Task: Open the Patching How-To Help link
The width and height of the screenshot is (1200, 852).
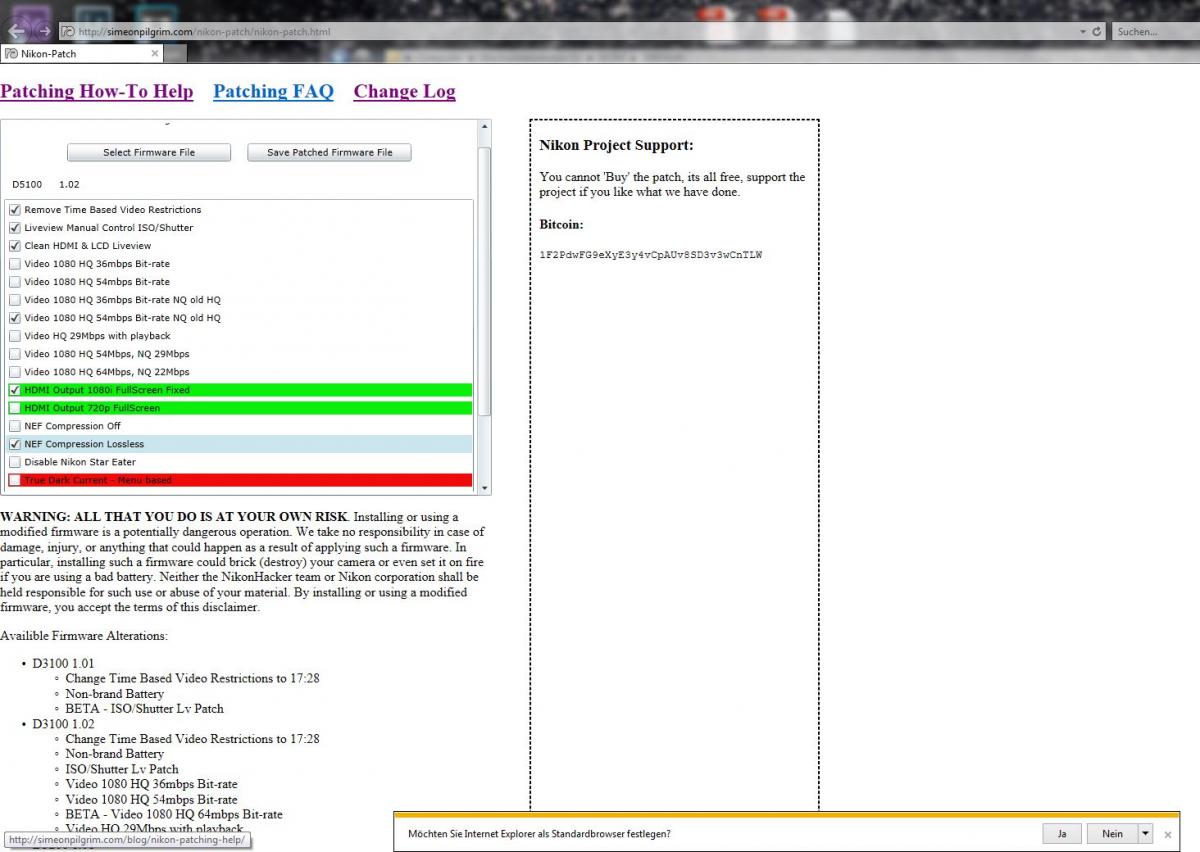Action: (96, 91)
